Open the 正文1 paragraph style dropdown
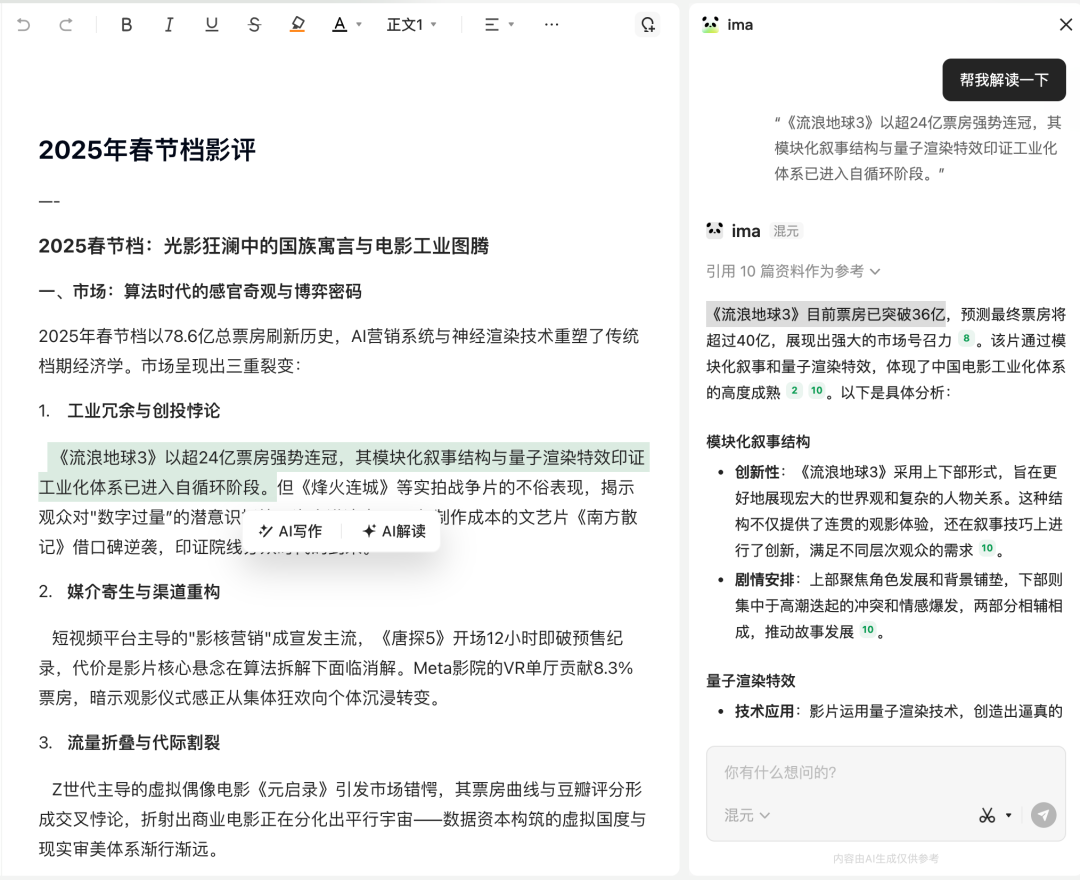Image resolution: width=1080 pixels, height=880 pixels. (x=413, y=24)
